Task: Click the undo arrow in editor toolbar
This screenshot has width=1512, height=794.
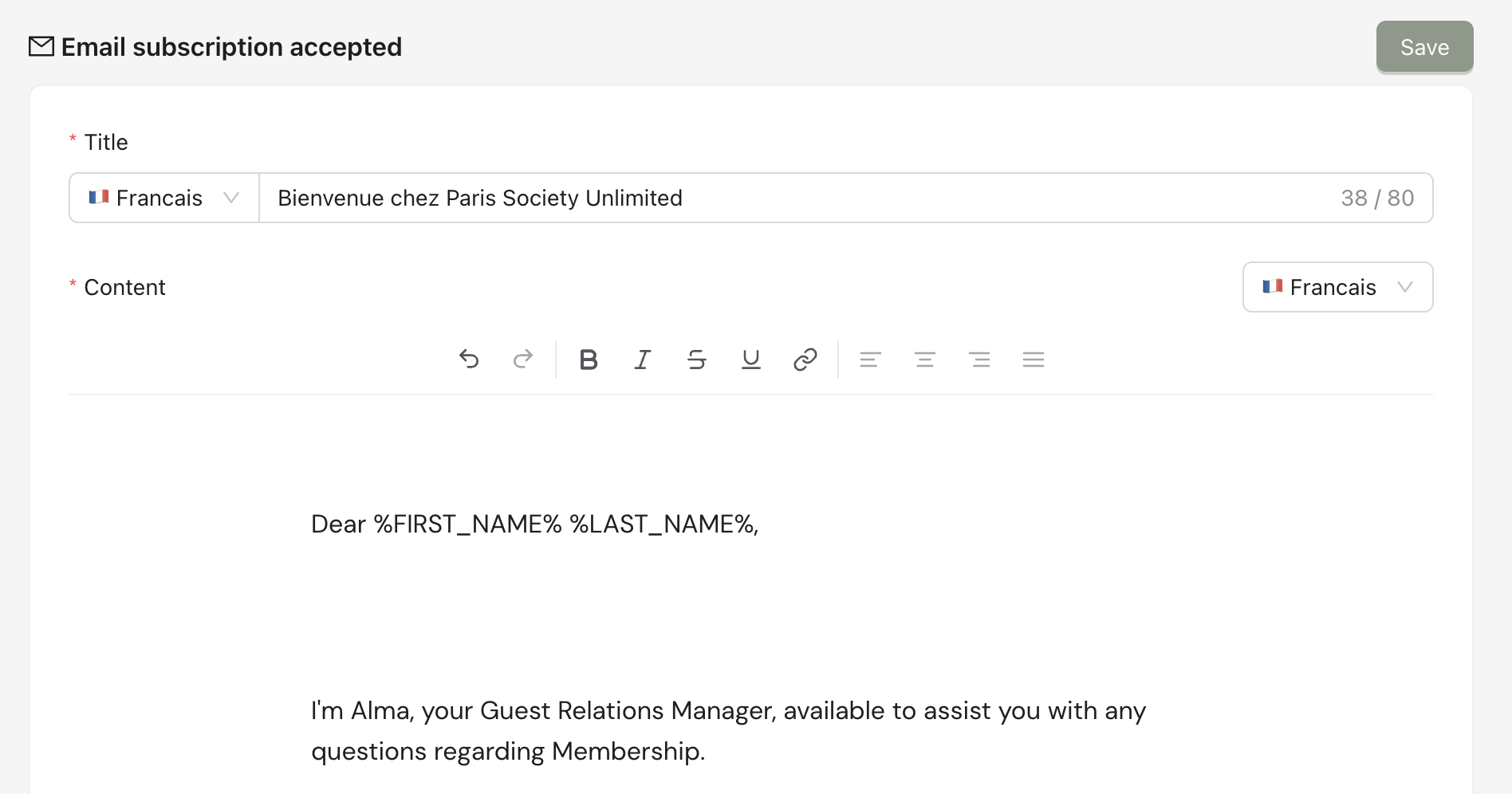Action: 469,360
